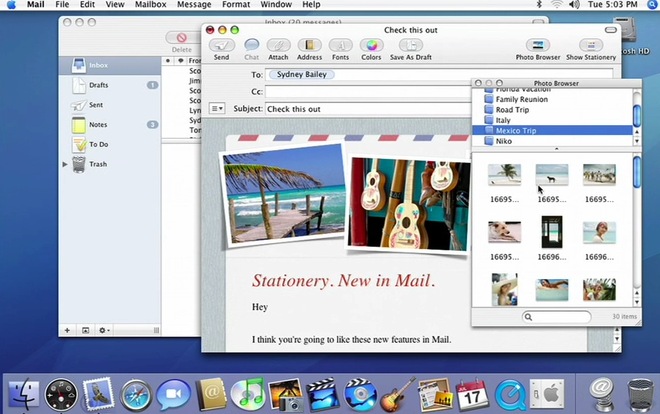
Task: Open Safari compass icon in Dock
Action: tap(136, 395)
